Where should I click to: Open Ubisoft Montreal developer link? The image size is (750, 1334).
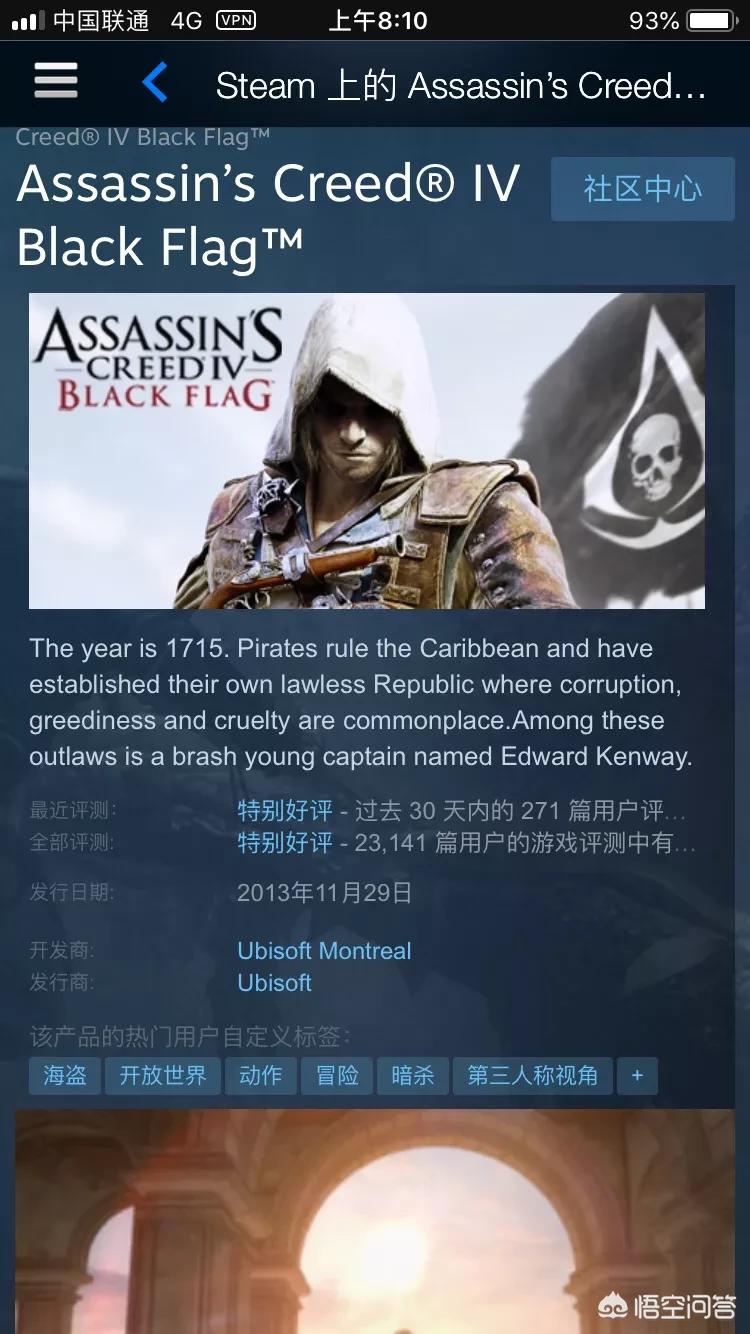coord(324,951)
